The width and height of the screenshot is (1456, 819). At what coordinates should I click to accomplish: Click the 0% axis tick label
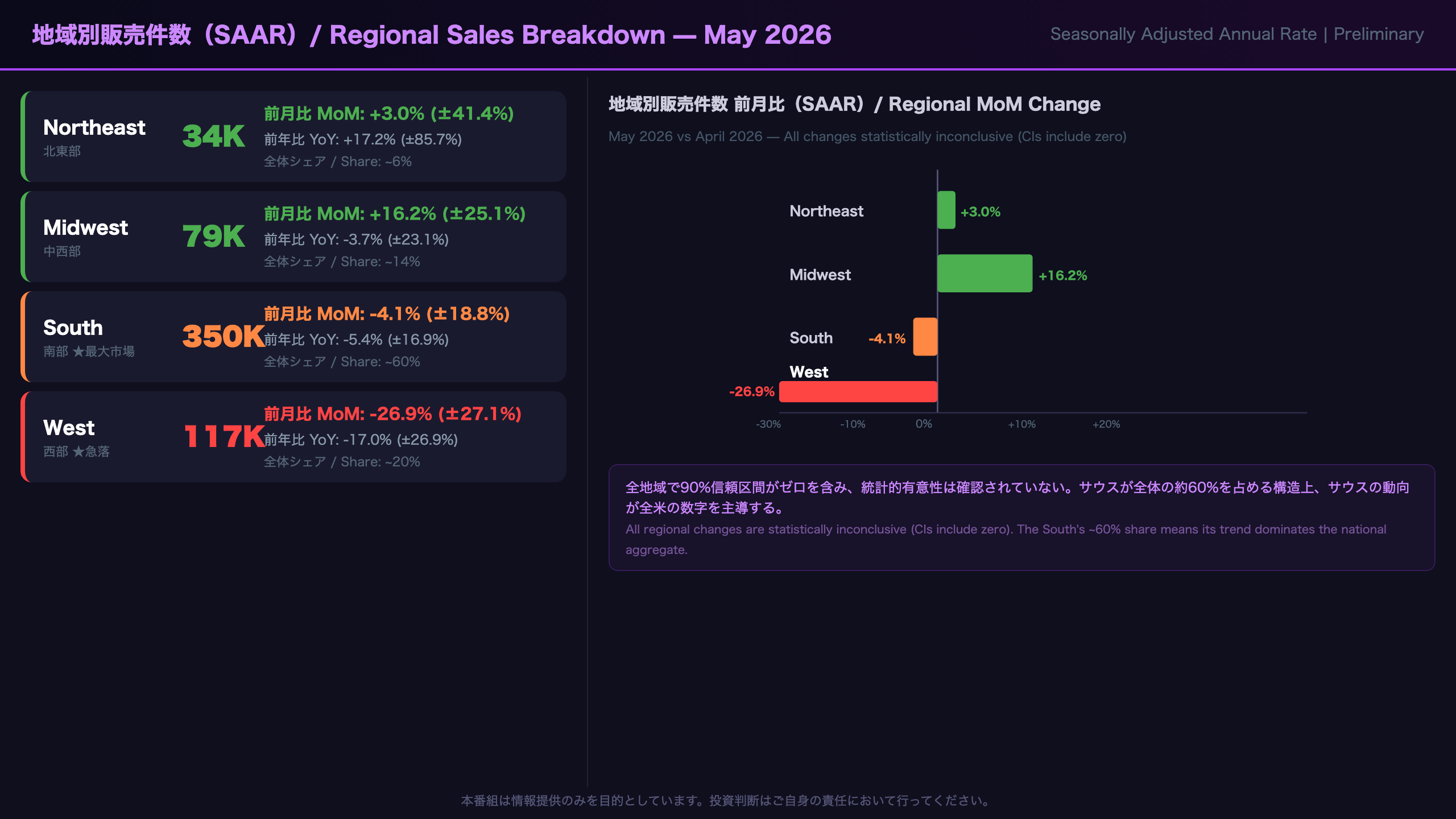pos(924,424)
